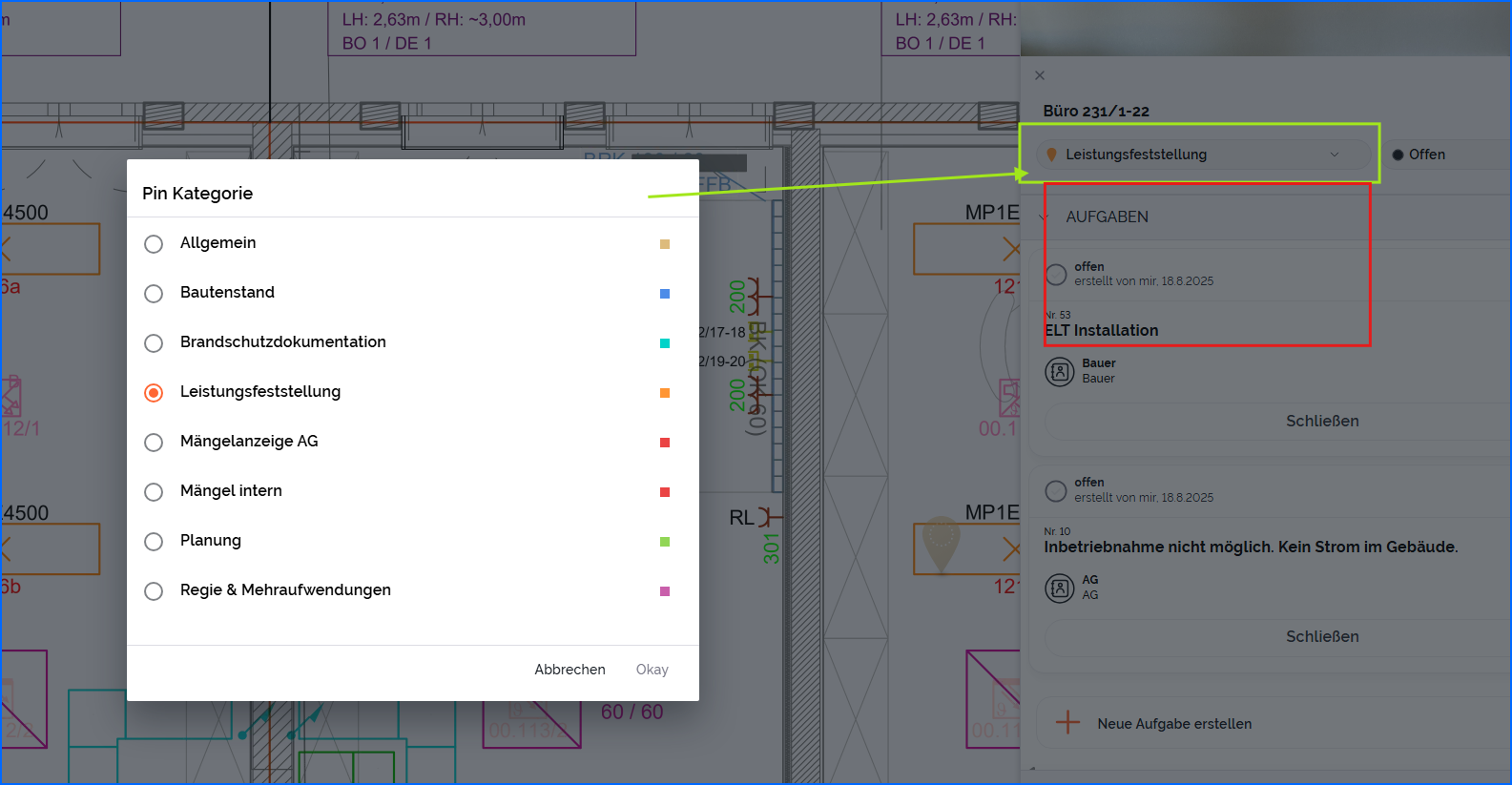Confirm dialog with Okay button

pos(652,670)
